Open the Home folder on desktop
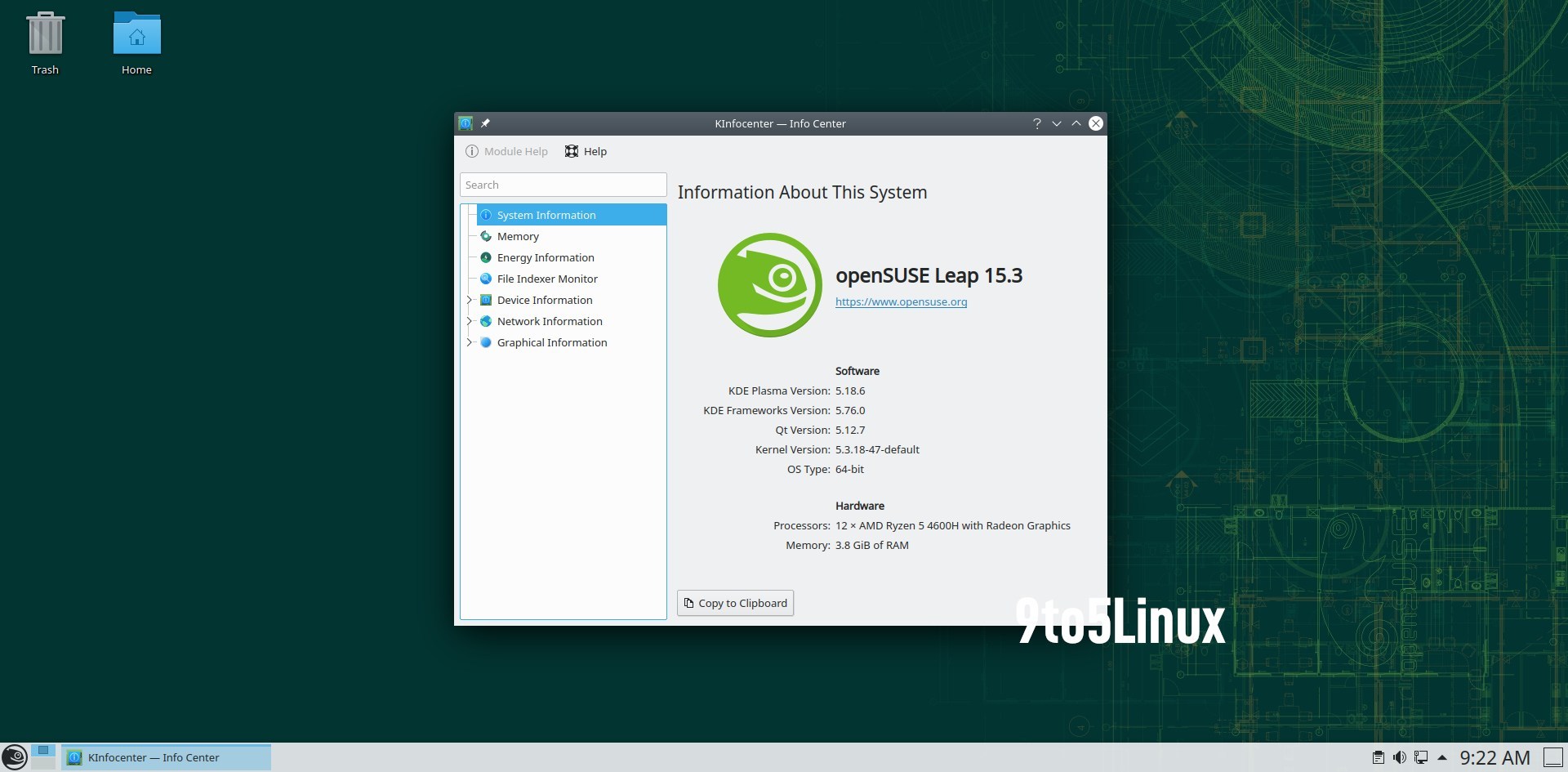 (x=136, y=34)
